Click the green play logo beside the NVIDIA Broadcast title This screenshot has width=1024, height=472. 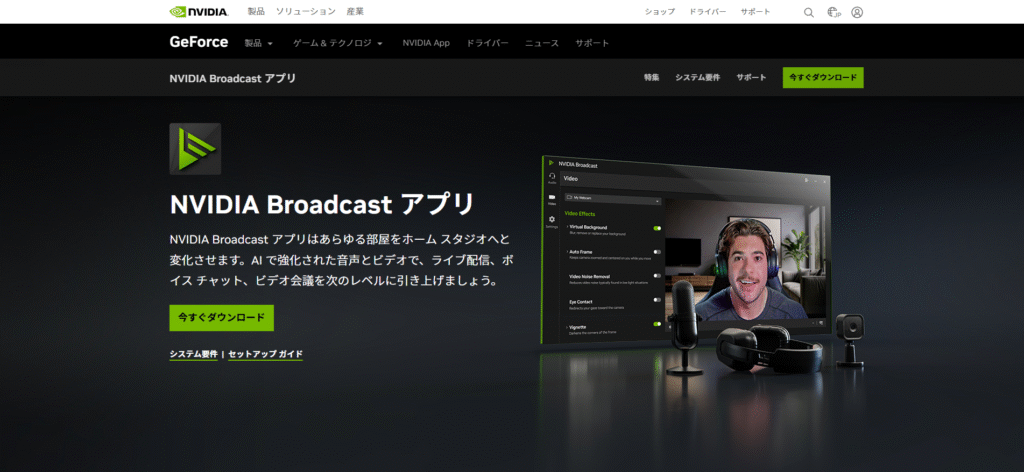click(x=551, y=162)
